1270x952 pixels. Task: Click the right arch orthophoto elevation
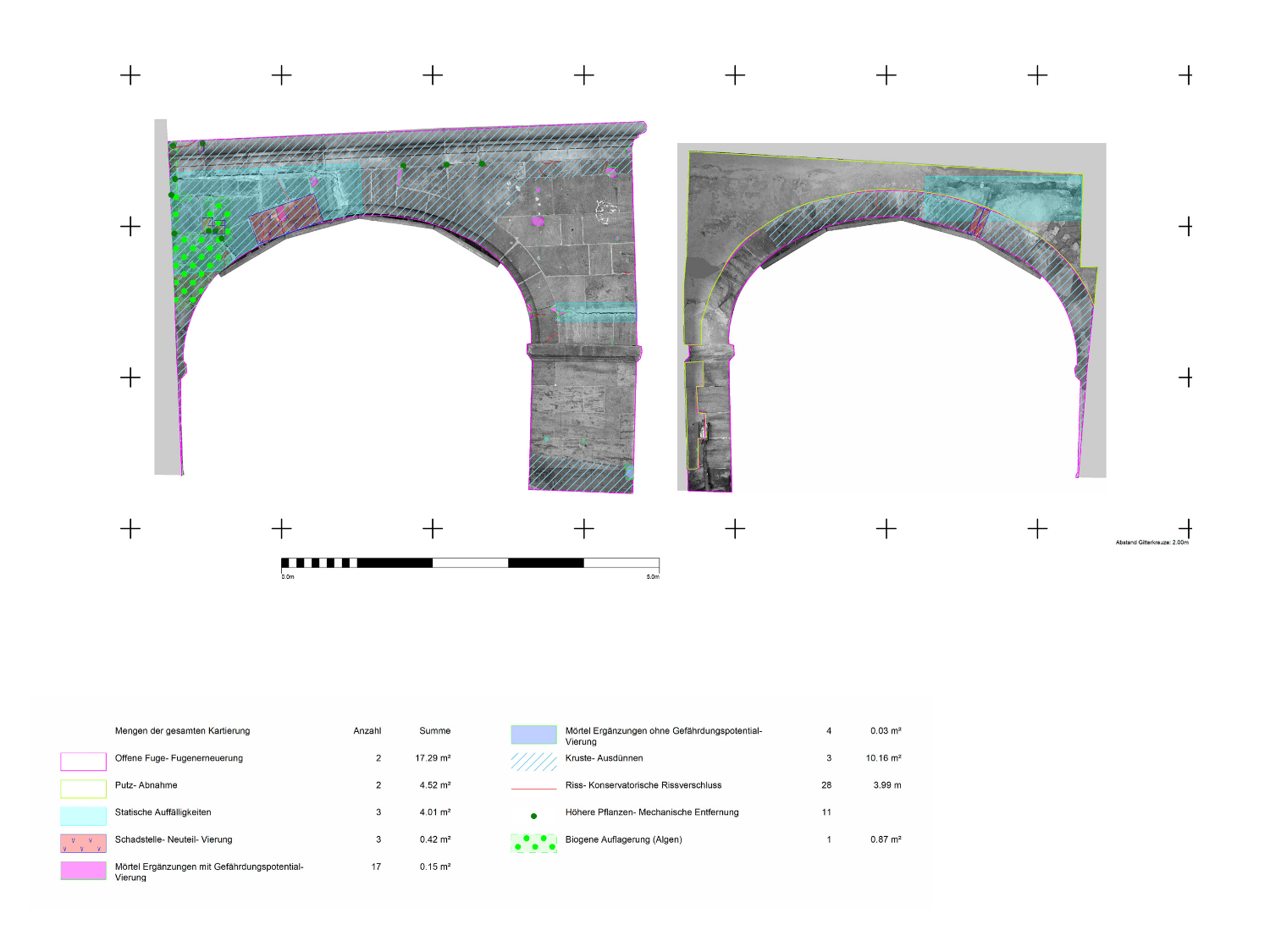click(892, 316)
